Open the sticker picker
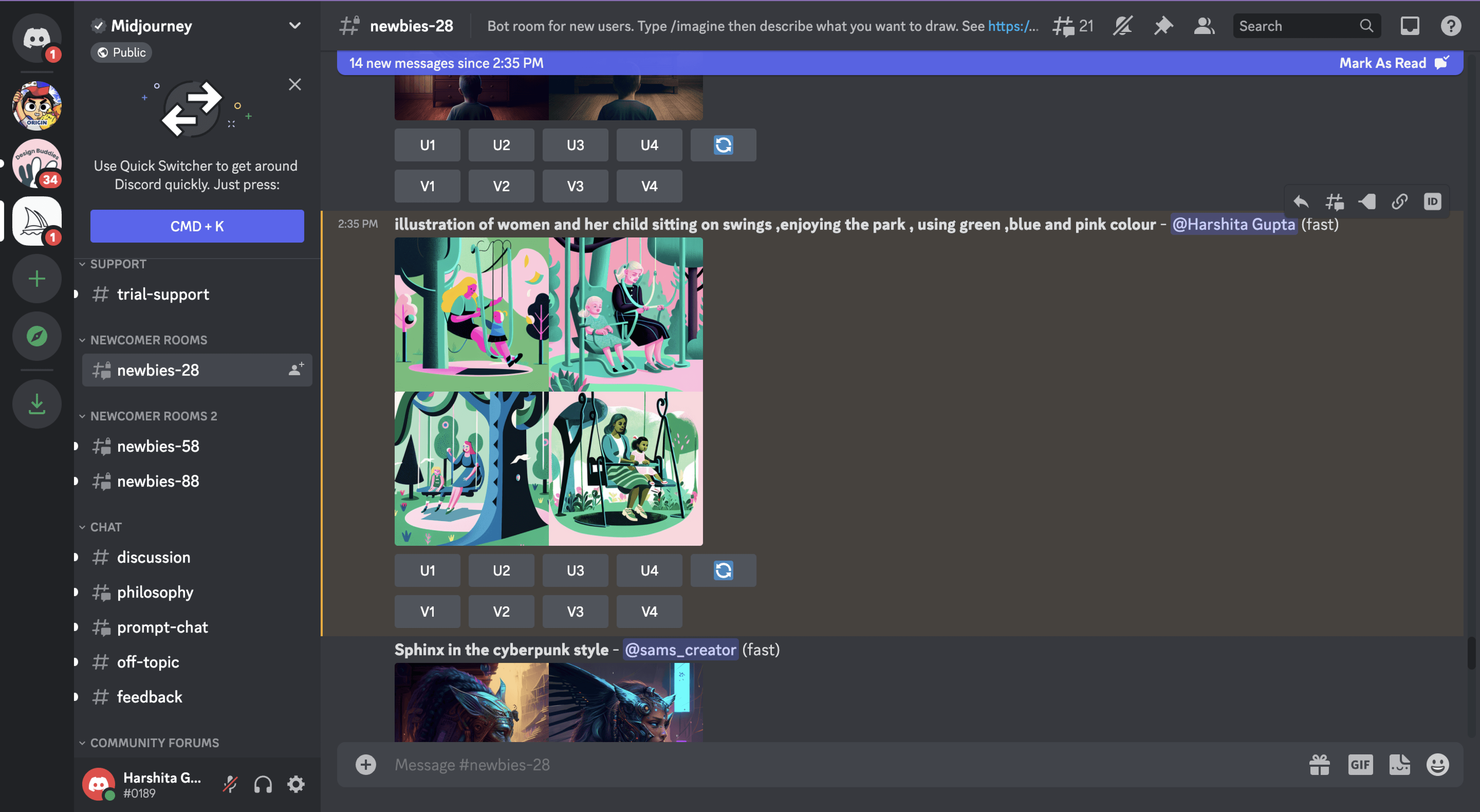The image size is (1480, 812). tap(1399, 764)
